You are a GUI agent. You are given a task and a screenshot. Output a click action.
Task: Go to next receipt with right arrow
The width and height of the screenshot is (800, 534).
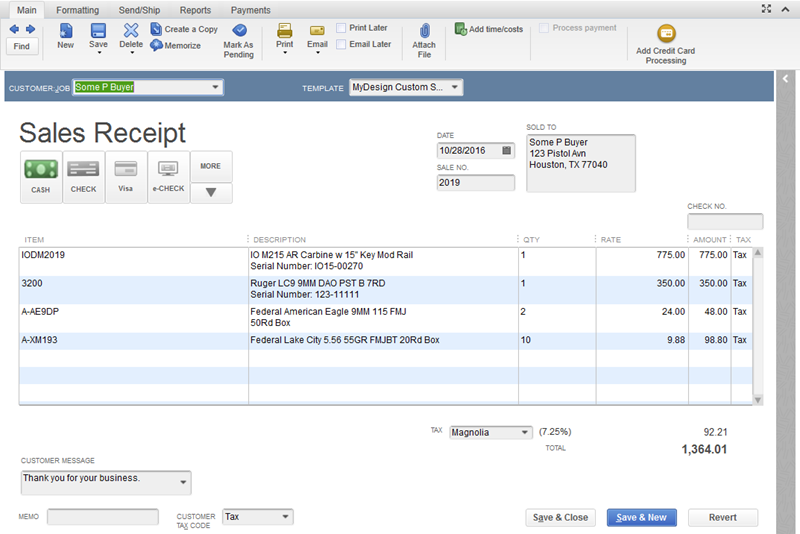tap(31, 29)
